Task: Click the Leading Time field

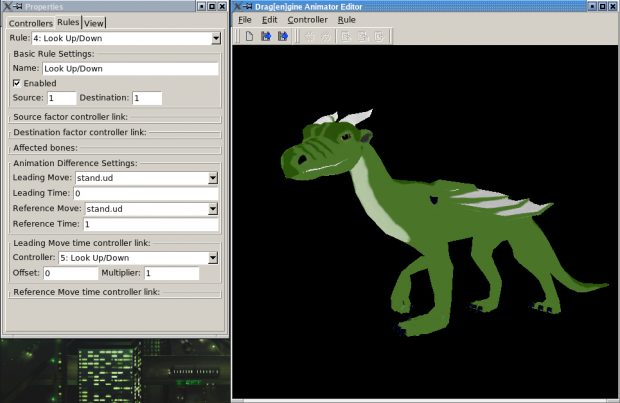Action: pos(146,193)
